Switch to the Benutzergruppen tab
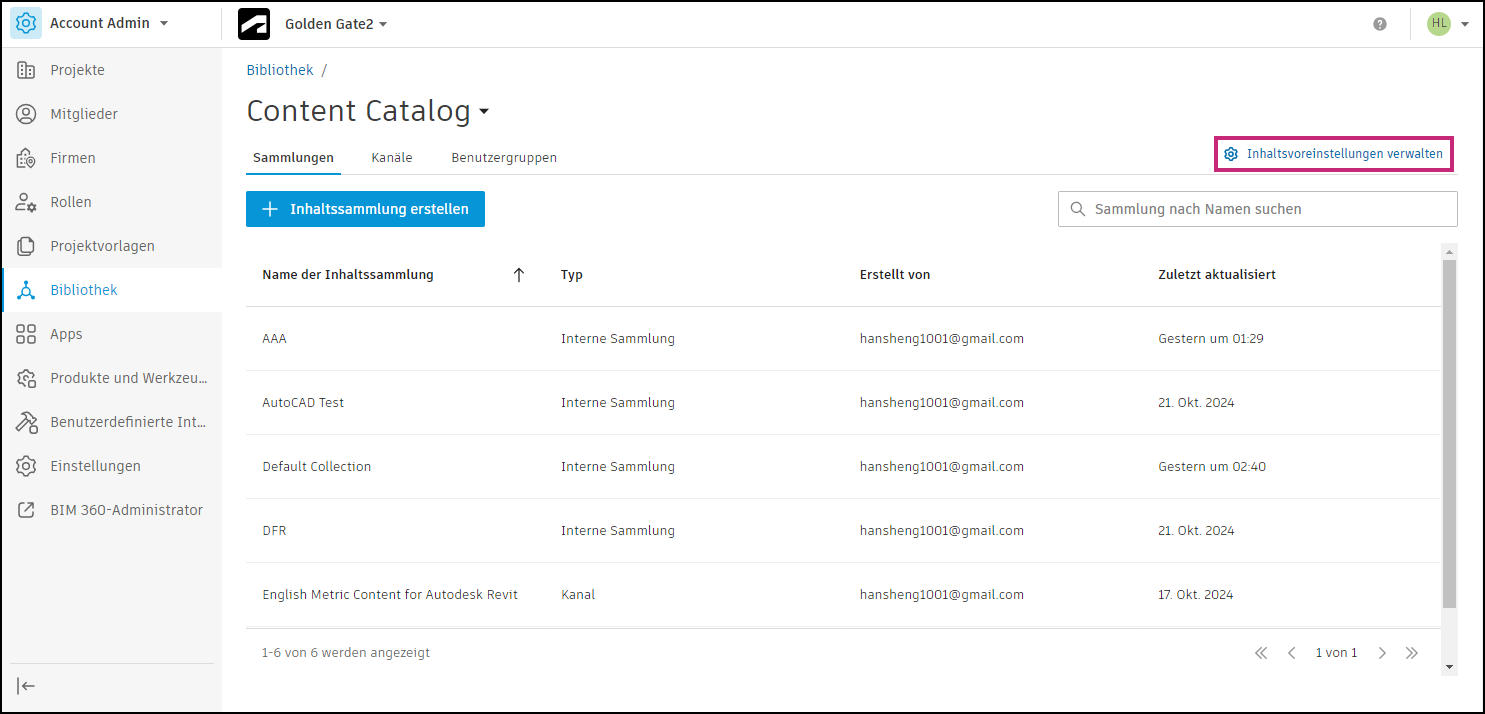 pyautogui.click(x=504, y=158)
